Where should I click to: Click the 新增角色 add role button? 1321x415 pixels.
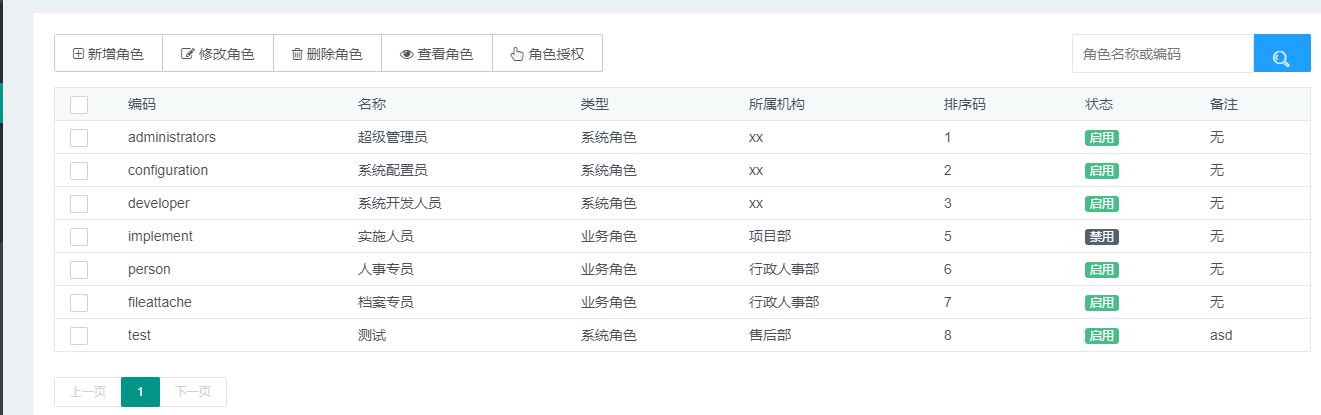[108, 54]
